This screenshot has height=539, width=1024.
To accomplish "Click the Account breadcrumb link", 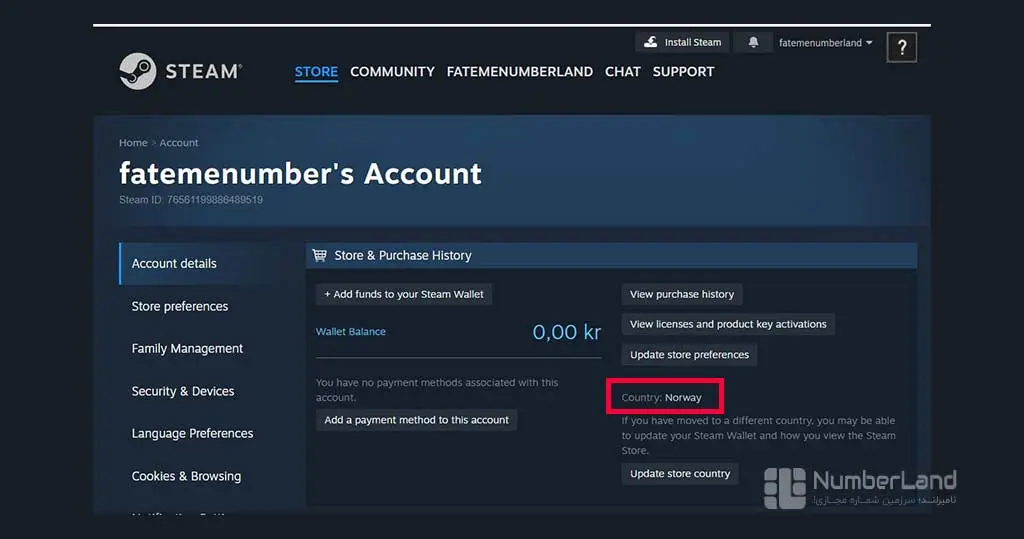I will (x=179, y=142).
